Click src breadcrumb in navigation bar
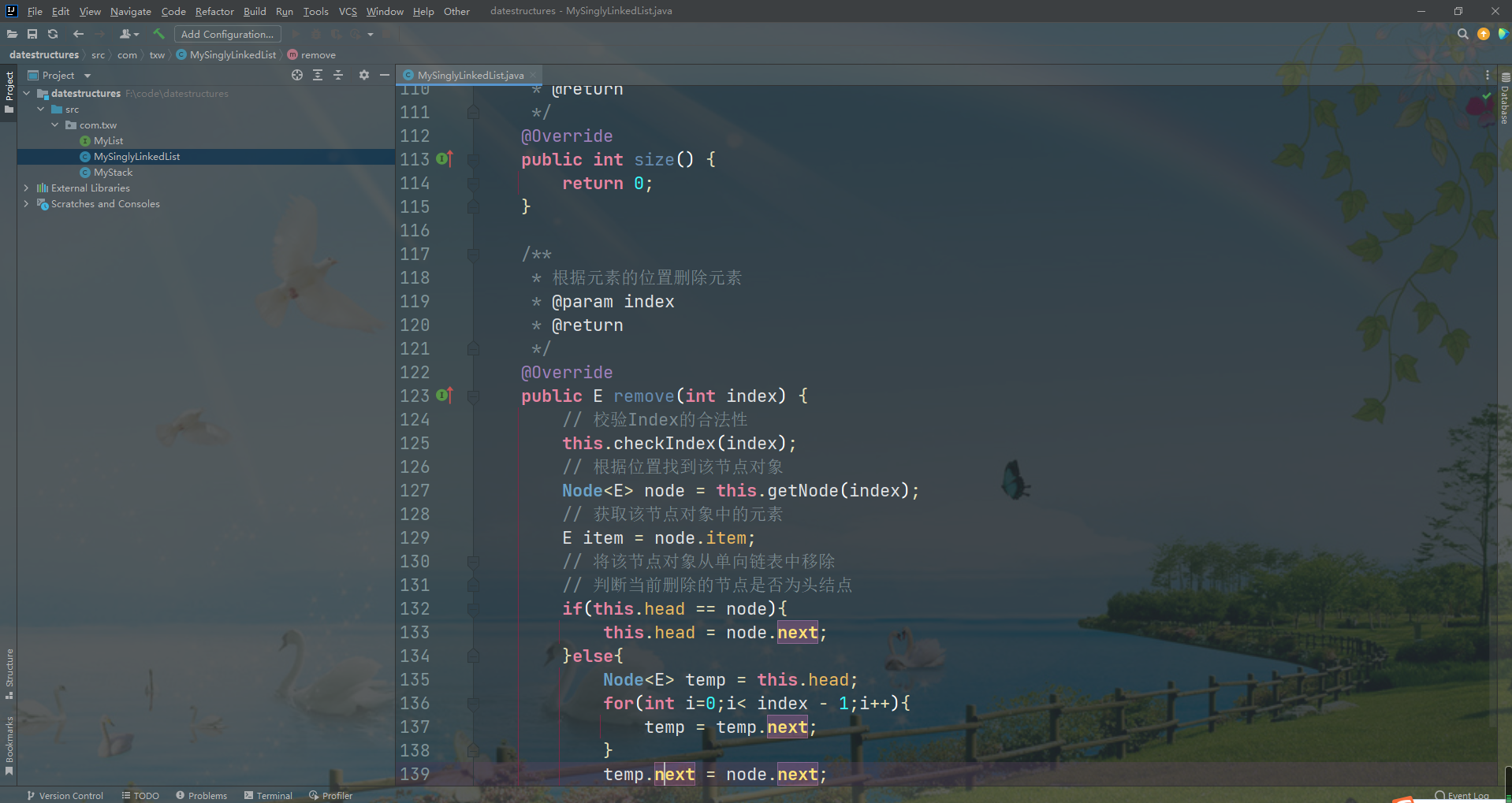 tap(98, 54)
